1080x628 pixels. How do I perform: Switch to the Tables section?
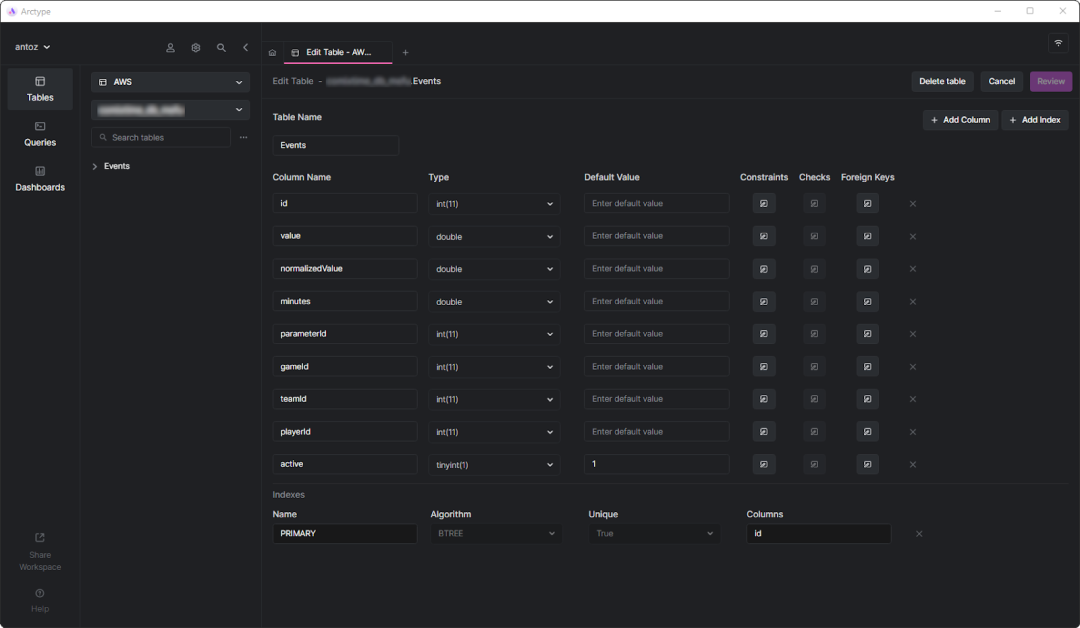(40, 89)
